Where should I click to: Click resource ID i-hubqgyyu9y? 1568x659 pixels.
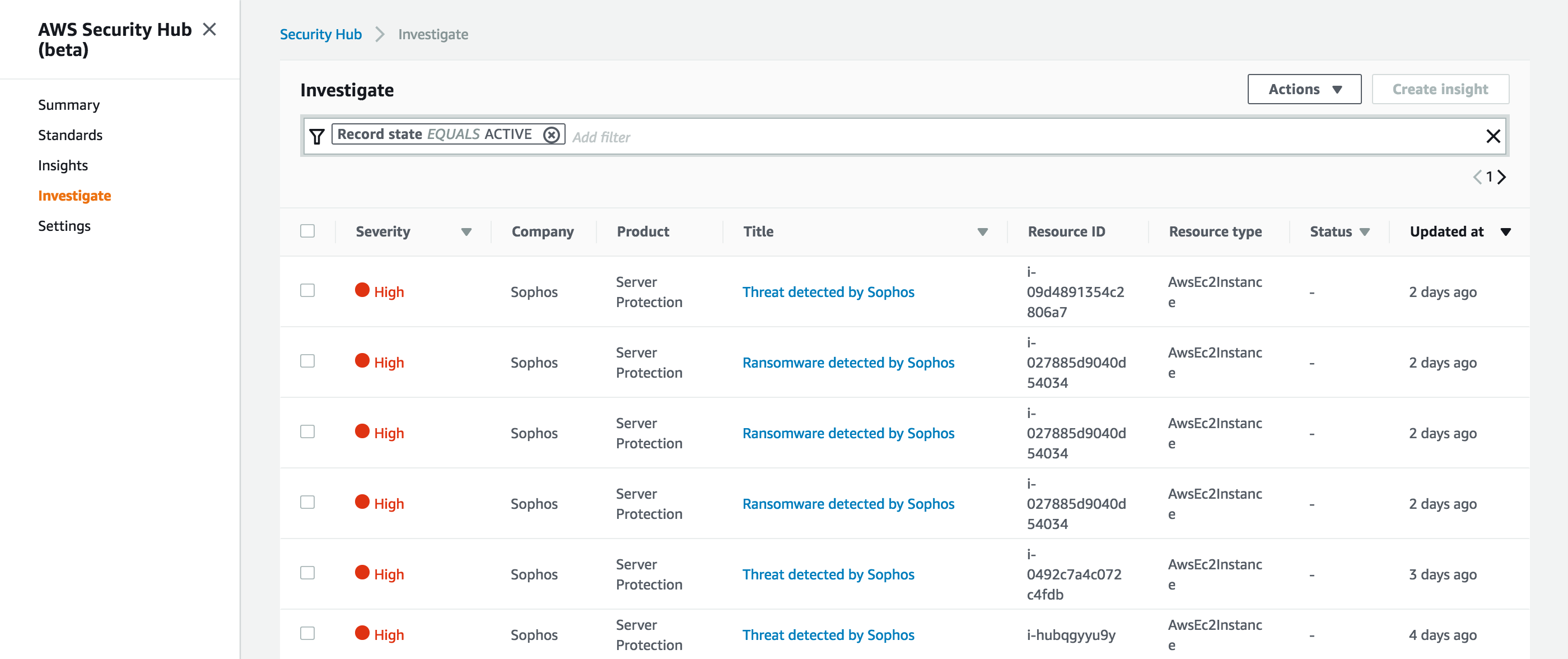click(1071, 635)
